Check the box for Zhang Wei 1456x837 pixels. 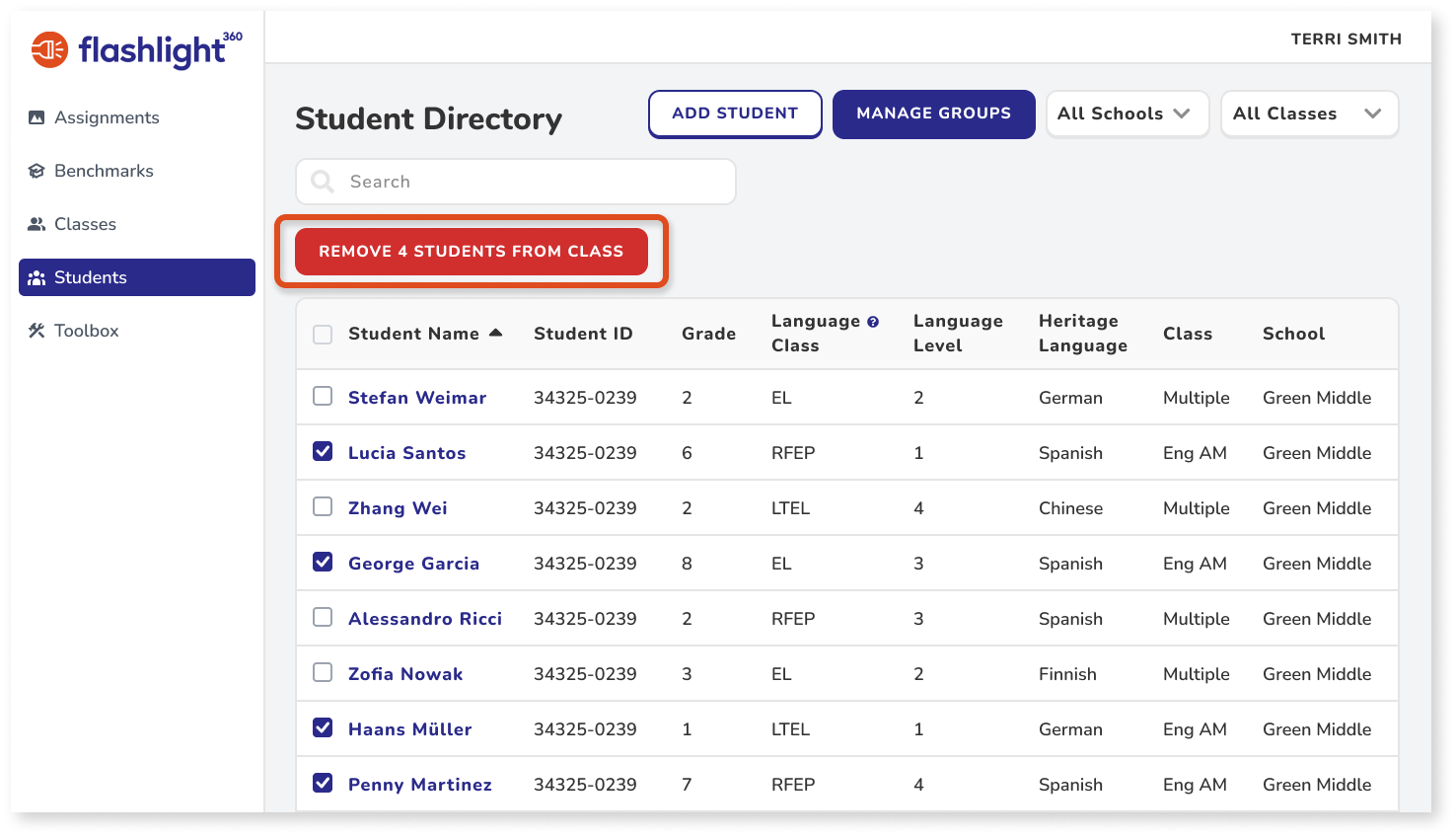323,506
